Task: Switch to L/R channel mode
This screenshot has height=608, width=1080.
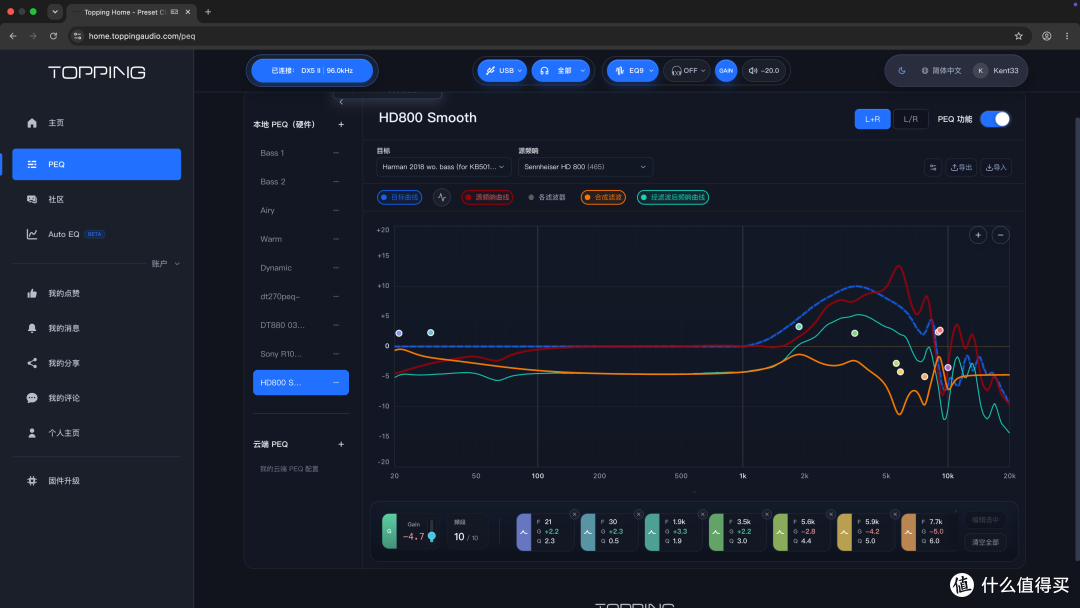Action: point(911,119)
